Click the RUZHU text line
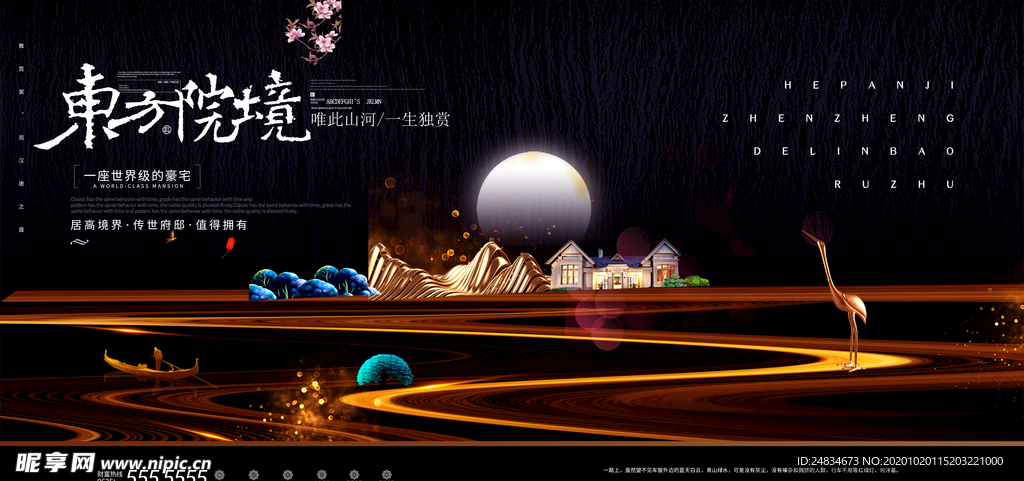This screenshot has height=481, width=1024. [x=897, y=184]
